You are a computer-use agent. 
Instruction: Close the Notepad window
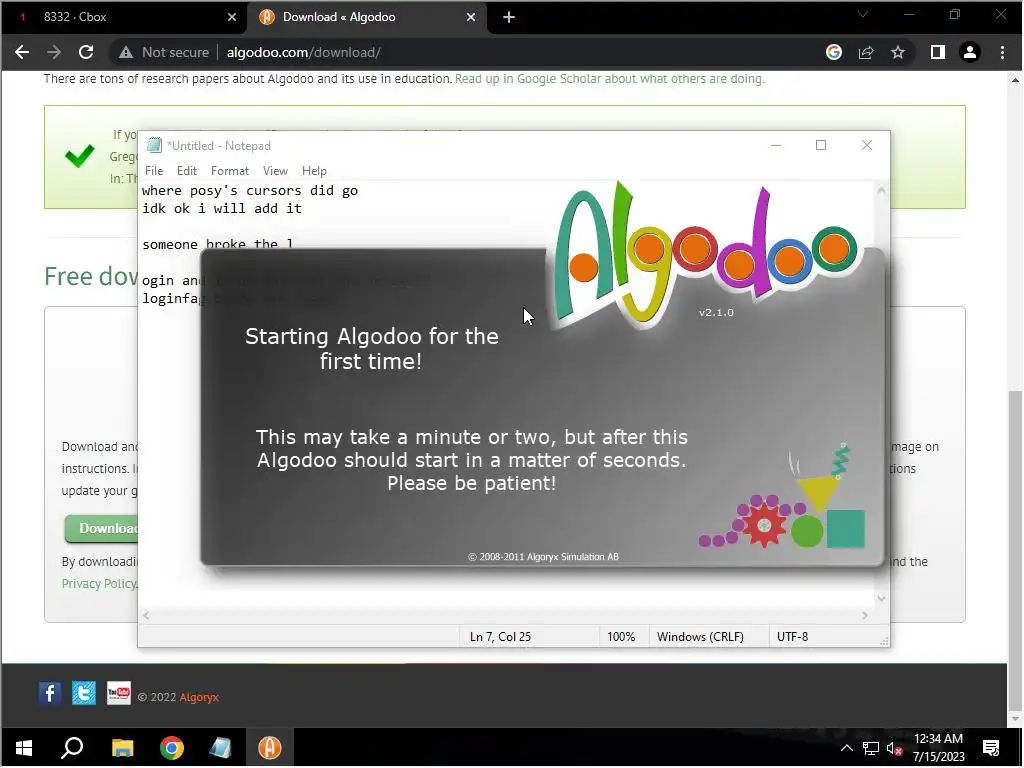pyautogui.click(x=867, y=146)
